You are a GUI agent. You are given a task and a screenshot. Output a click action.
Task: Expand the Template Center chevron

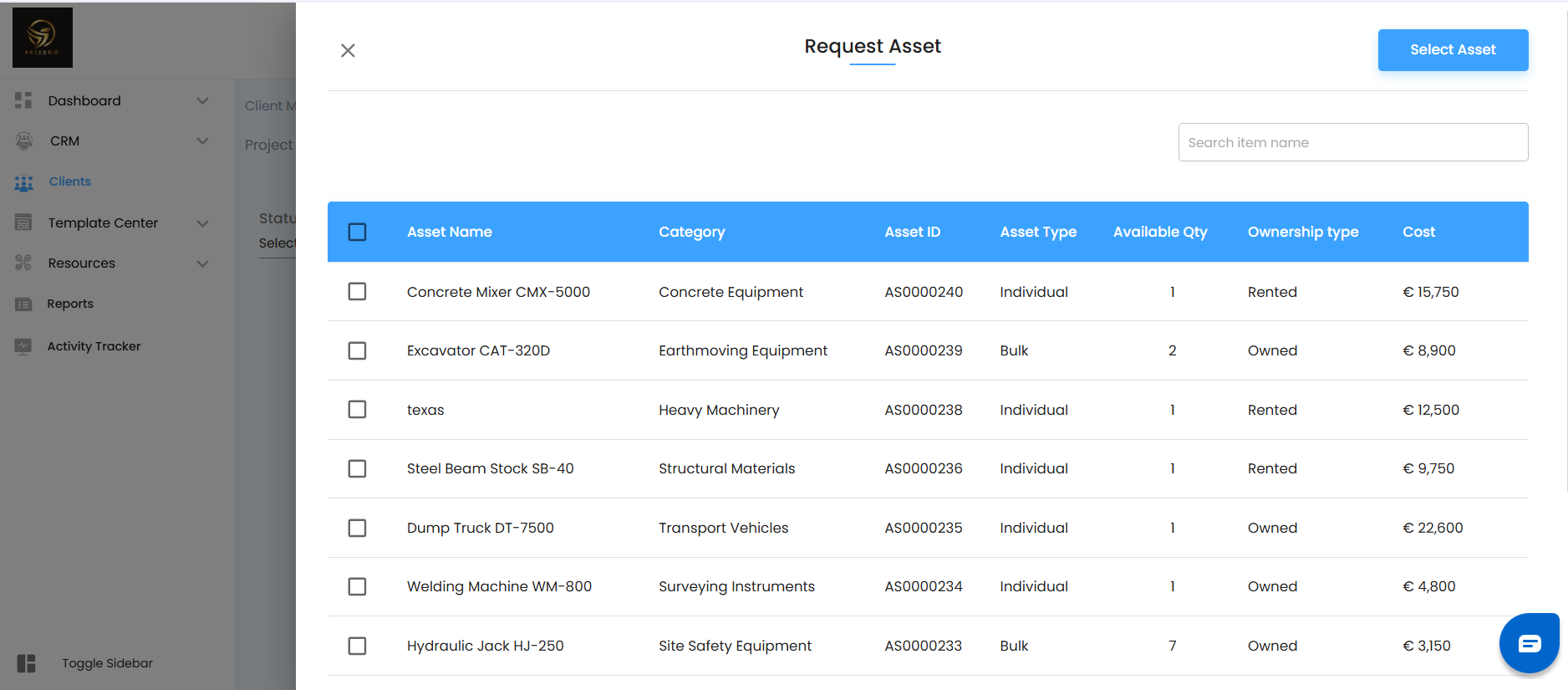(x=202, y=223)
